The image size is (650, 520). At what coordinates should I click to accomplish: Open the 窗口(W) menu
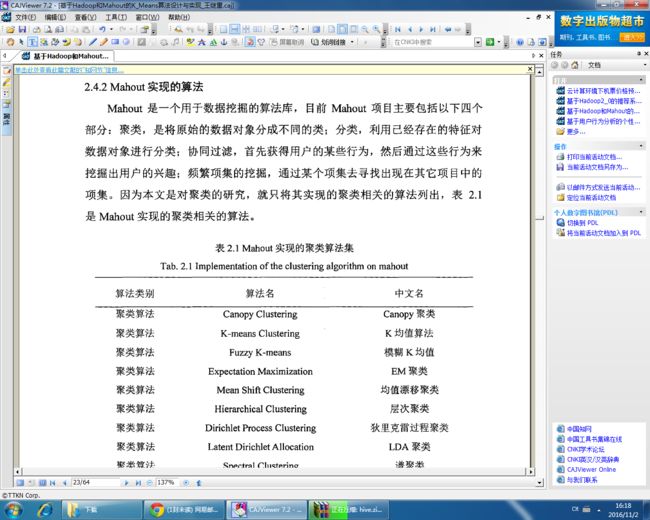coord(147,17)
